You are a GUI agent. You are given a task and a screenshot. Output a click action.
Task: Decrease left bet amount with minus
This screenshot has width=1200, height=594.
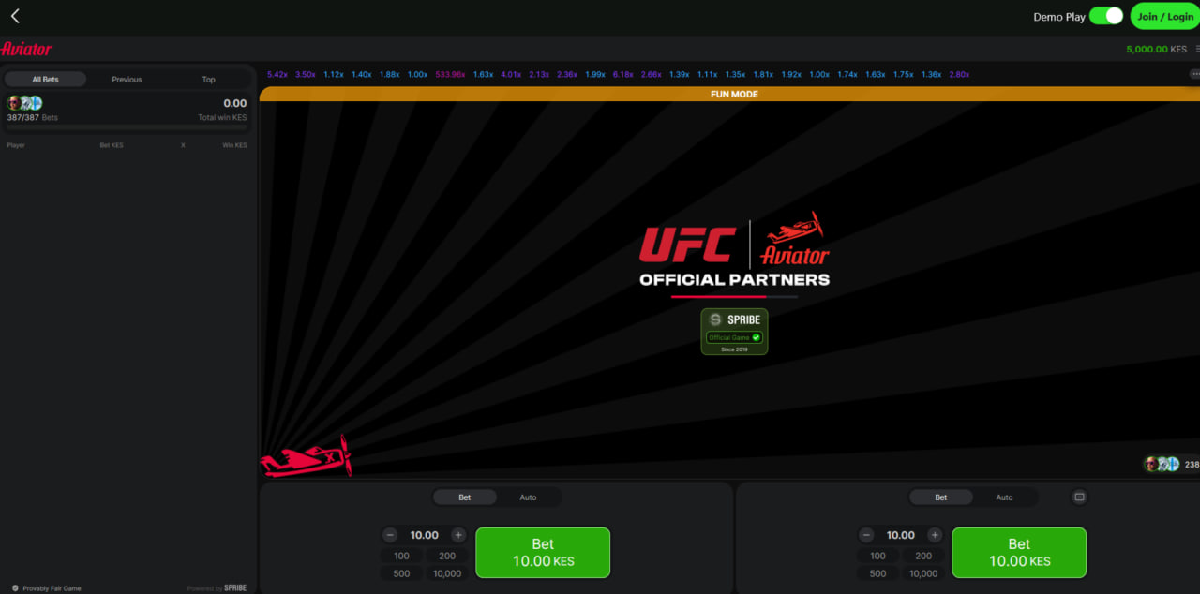coord(391,535)
